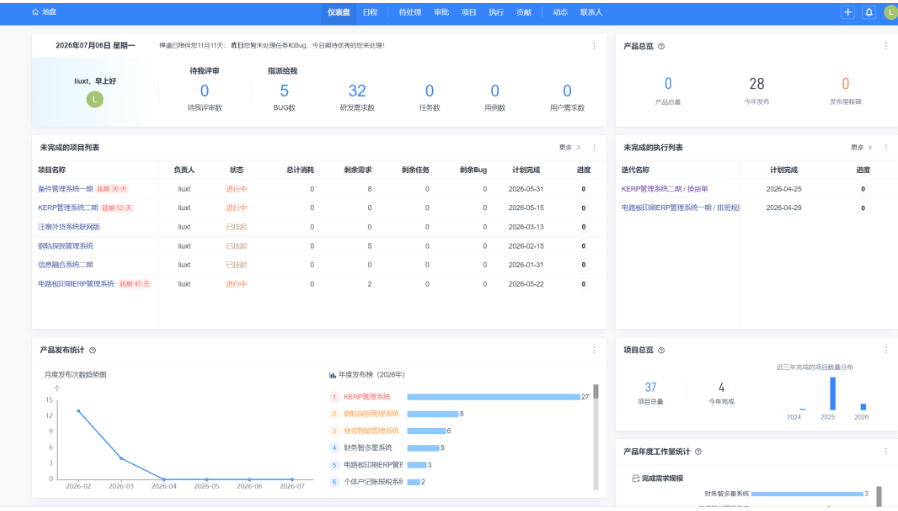Select the 仪表盘 tab
Viewport: 898px width, 511px height.
[338, 12]
